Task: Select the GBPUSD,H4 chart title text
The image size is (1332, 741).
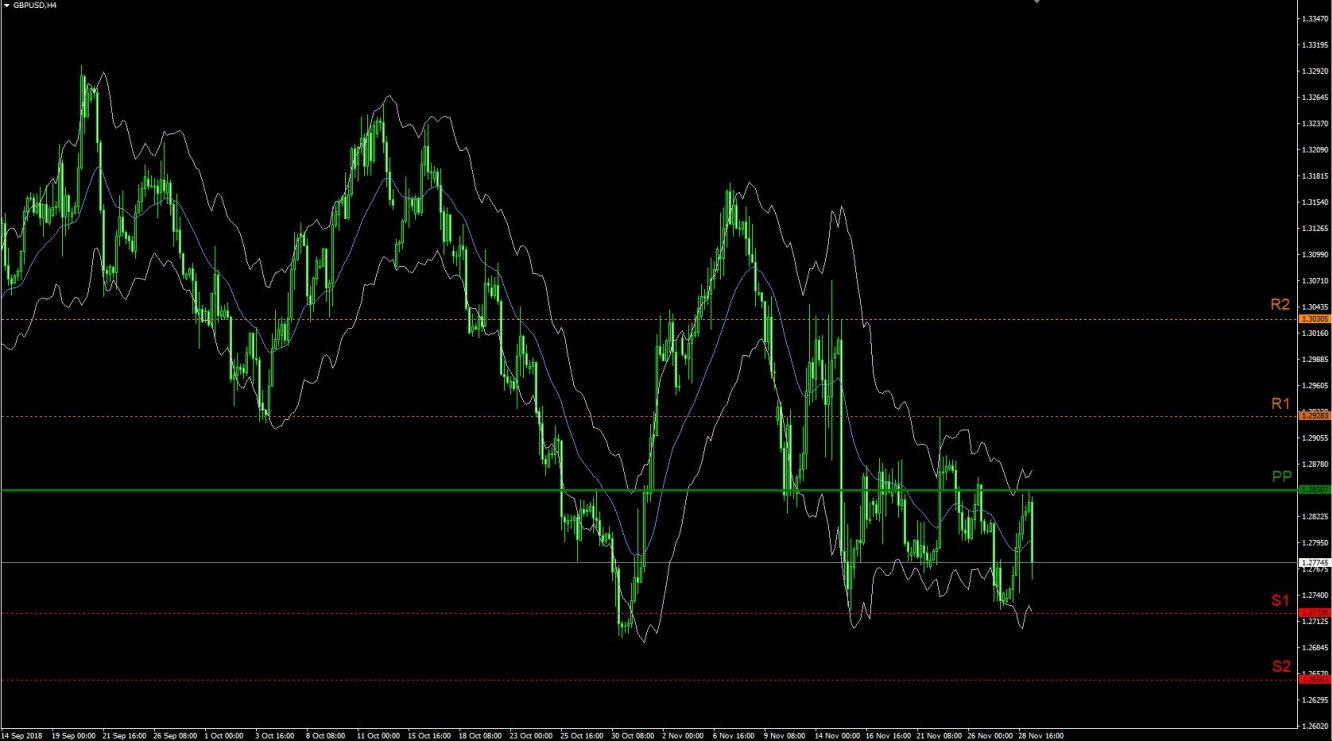Action: coord(35,5)
